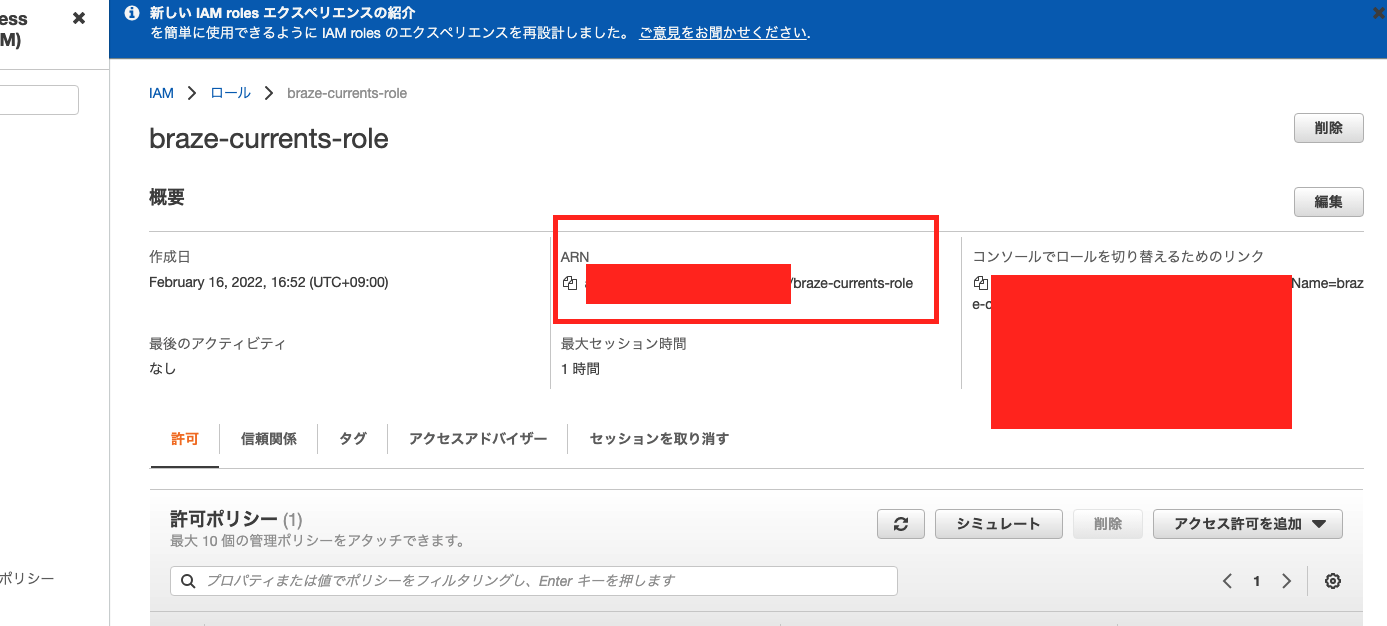The image size is (1387, 626).
Task: Open the セッションを取り消す tab
Action: click(658, 438)
